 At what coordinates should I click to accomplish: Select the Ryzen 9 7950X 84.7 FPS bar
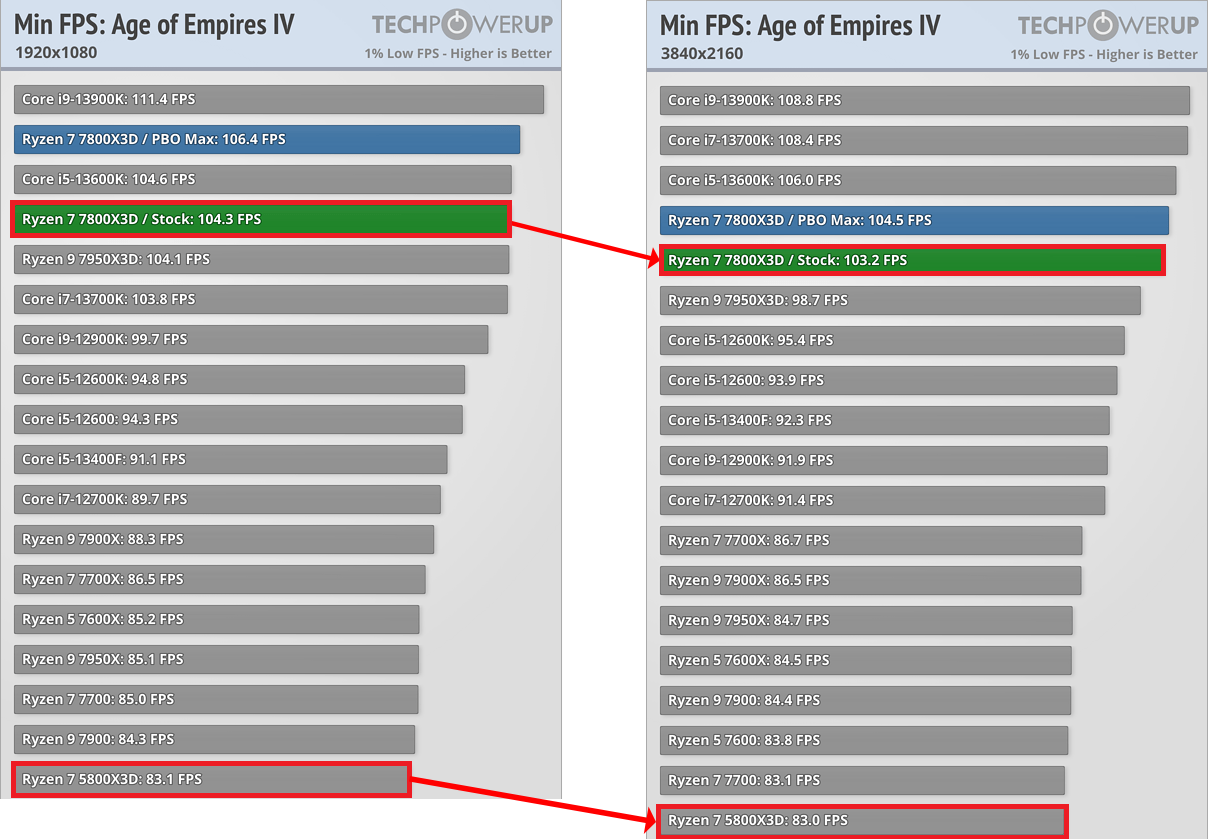pyautogui.click(x=866, y=620)
